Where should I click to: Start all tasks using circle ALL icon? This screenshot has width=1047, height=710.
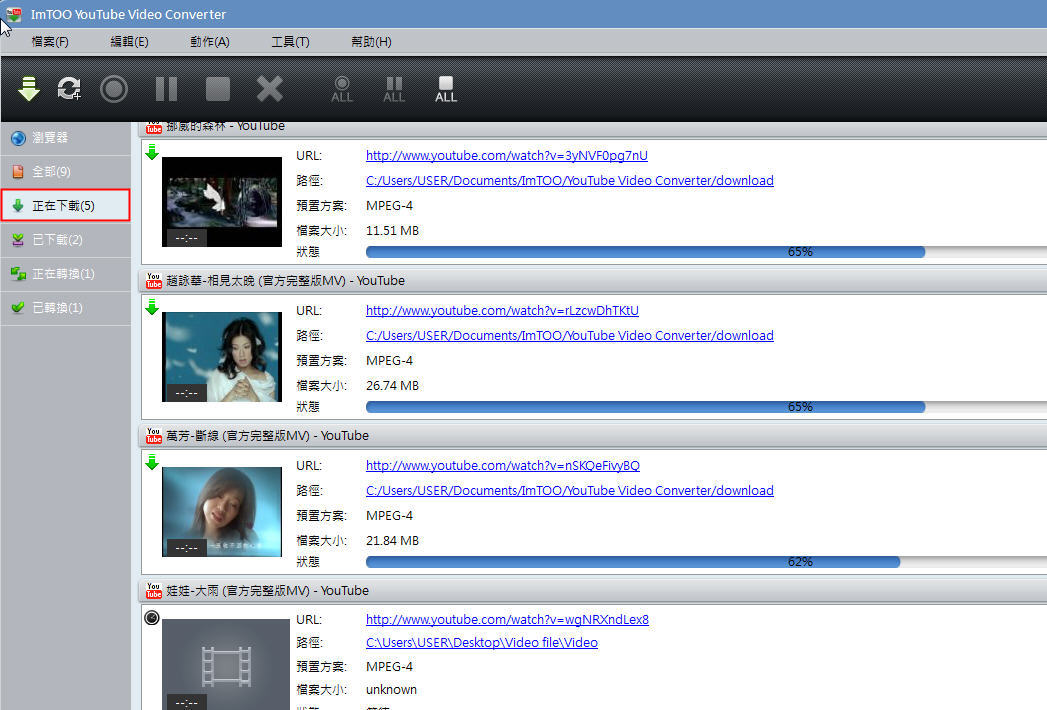point(342,89)
